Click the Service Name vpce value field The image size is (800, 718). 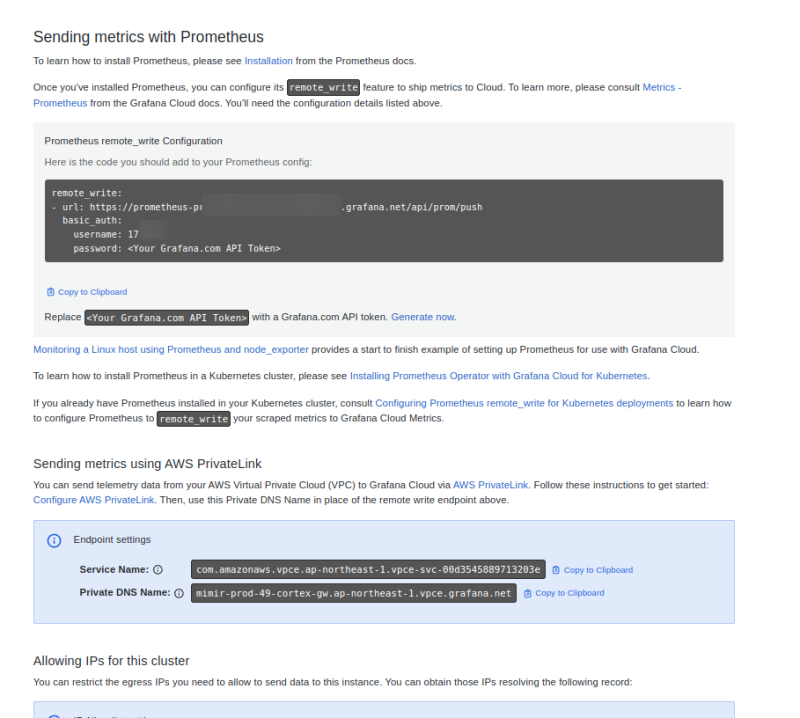point(368,570)
